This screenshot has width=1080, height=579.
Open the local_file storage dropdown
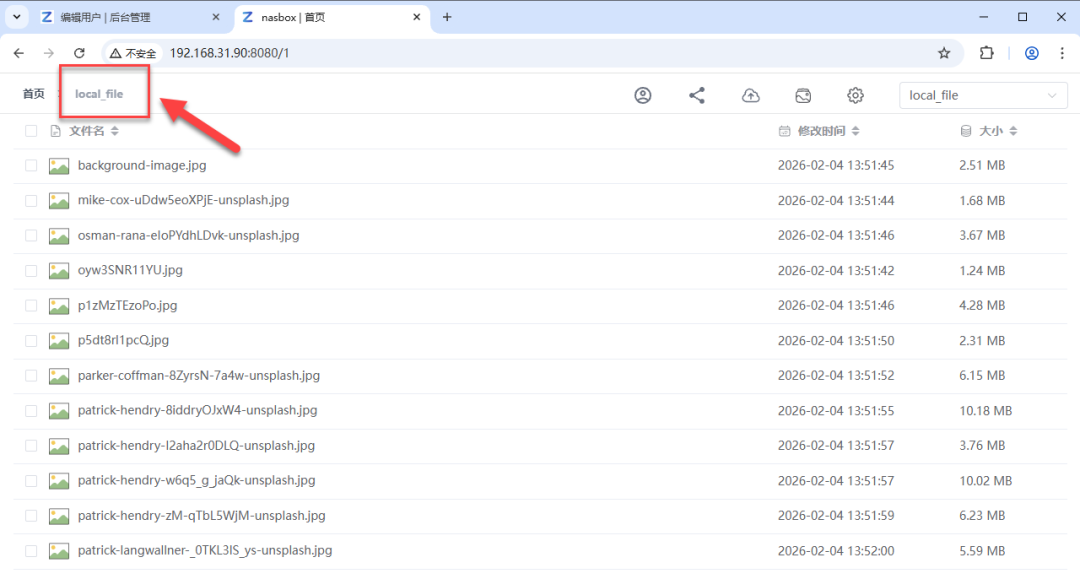(983, 96)
